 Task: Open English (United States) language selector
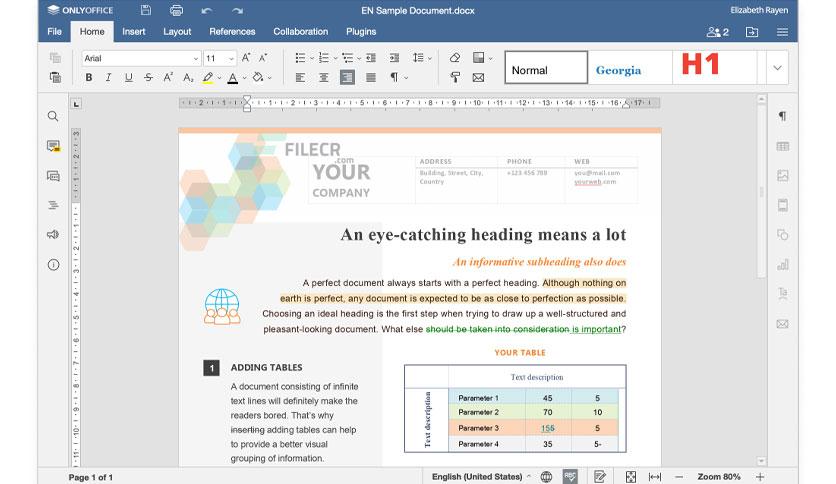(481, 477)
